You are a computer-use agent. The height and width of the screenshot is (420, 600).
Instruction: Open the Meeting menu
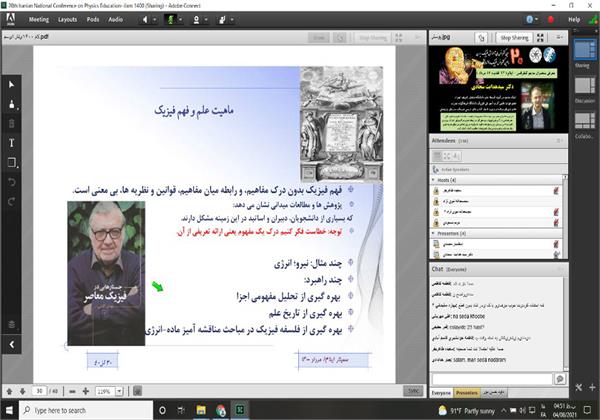click(x=38, y=19)
